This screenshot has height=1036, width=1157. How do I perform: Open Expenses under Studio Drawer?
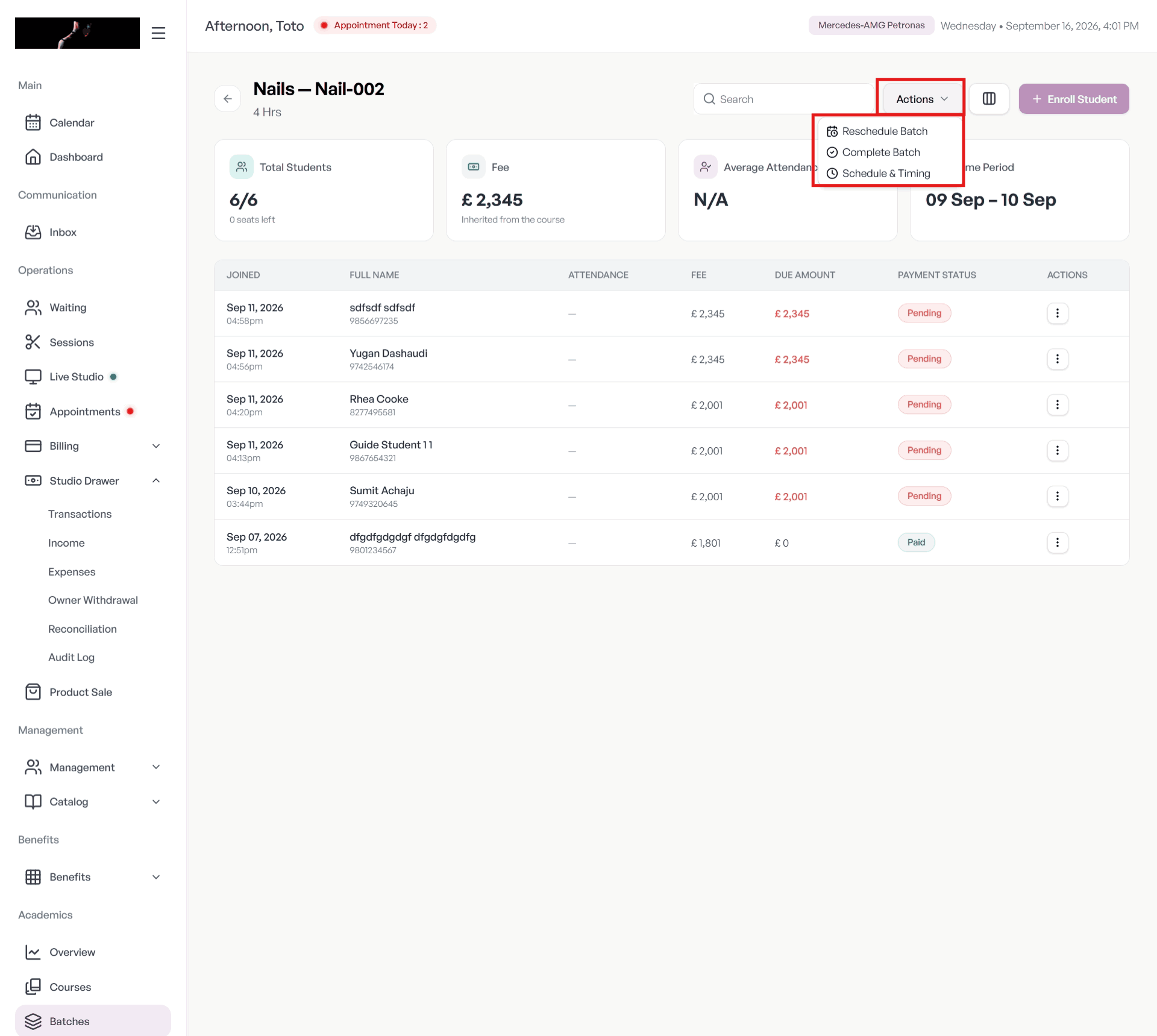coord(72,572)
